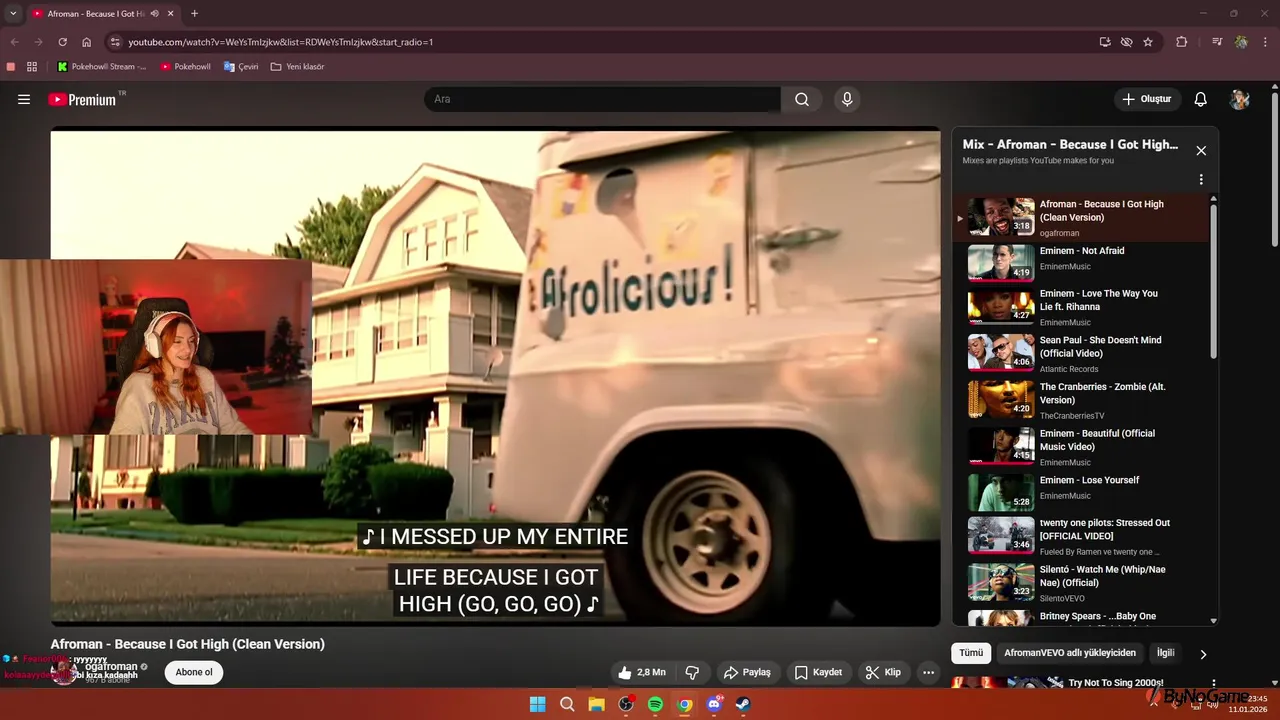Click the video title Afroman - Because I Got High

click(x=188, y=644)
